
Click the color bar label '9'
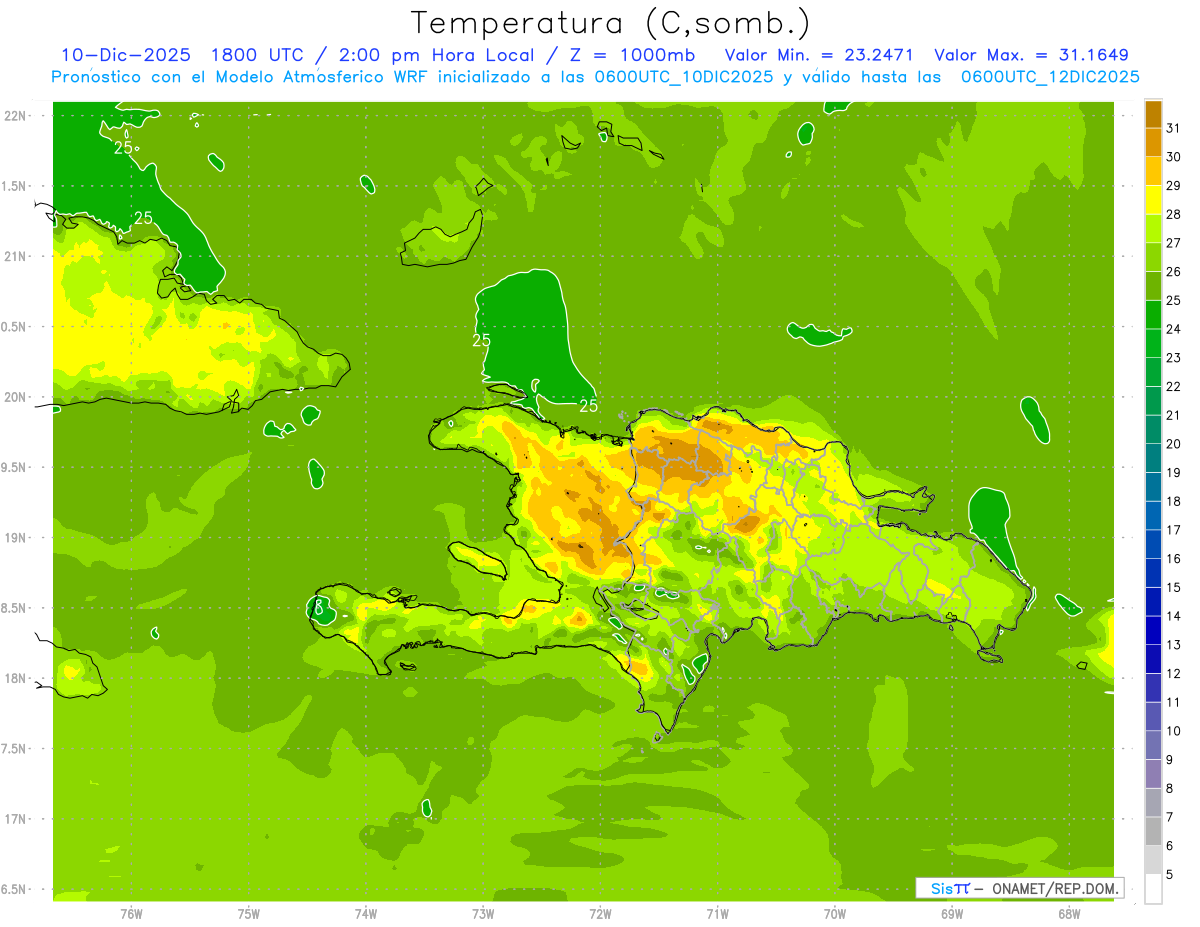coord(1170,760)
